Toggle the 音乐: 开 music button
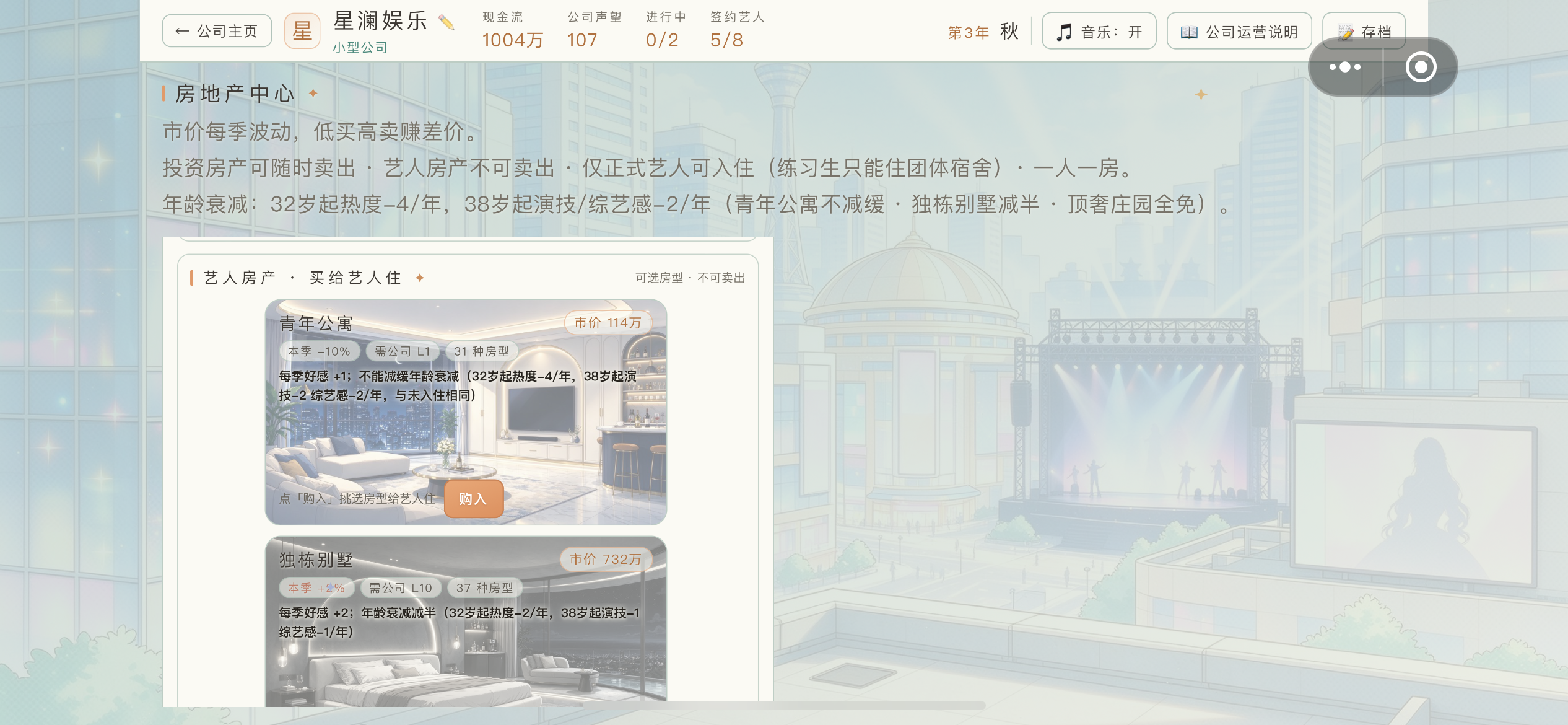 click(1099, 32)
